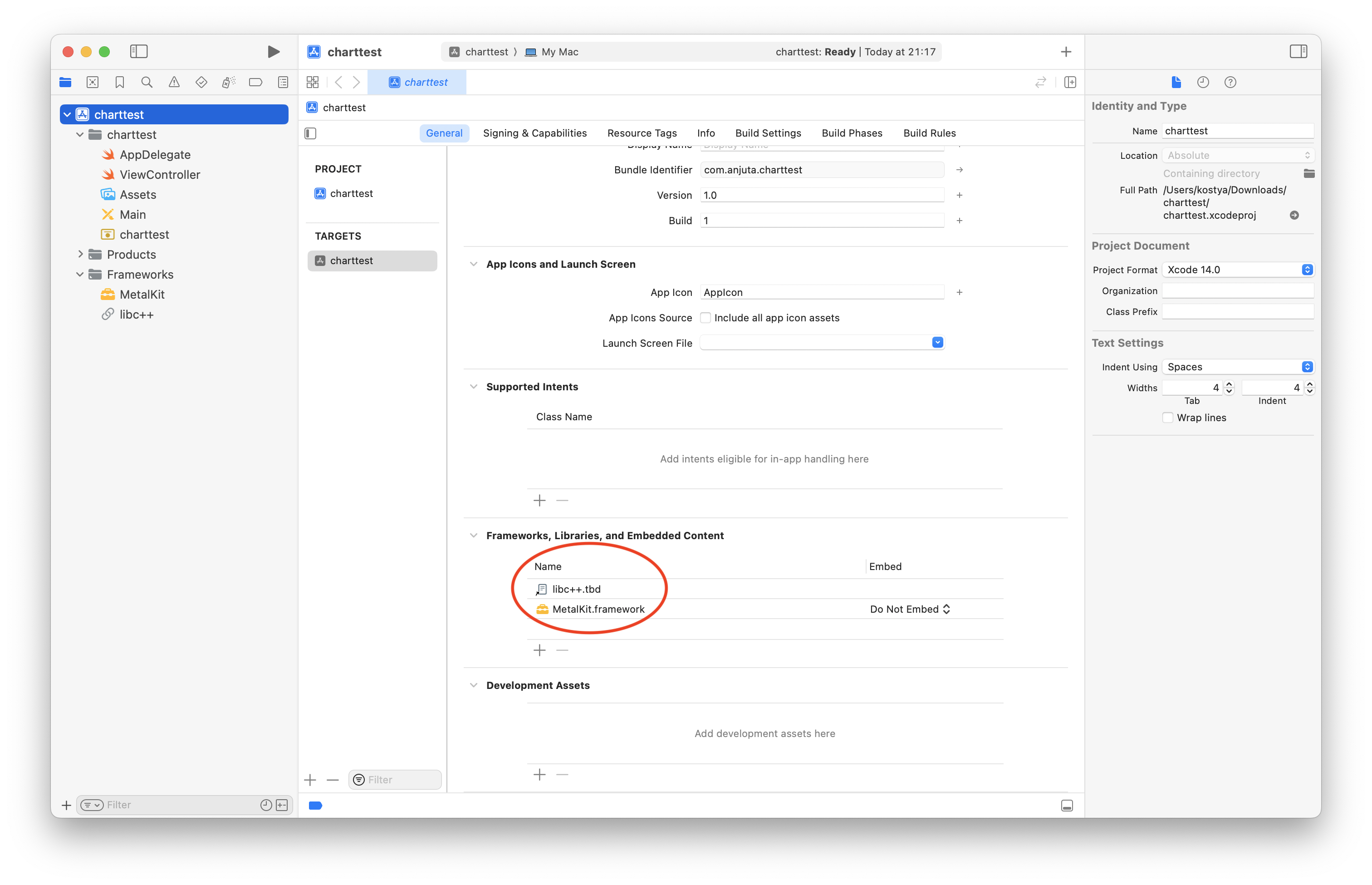Switch to Signing & Capabilities tab
1372x885 pixels.
pos(535,133)
